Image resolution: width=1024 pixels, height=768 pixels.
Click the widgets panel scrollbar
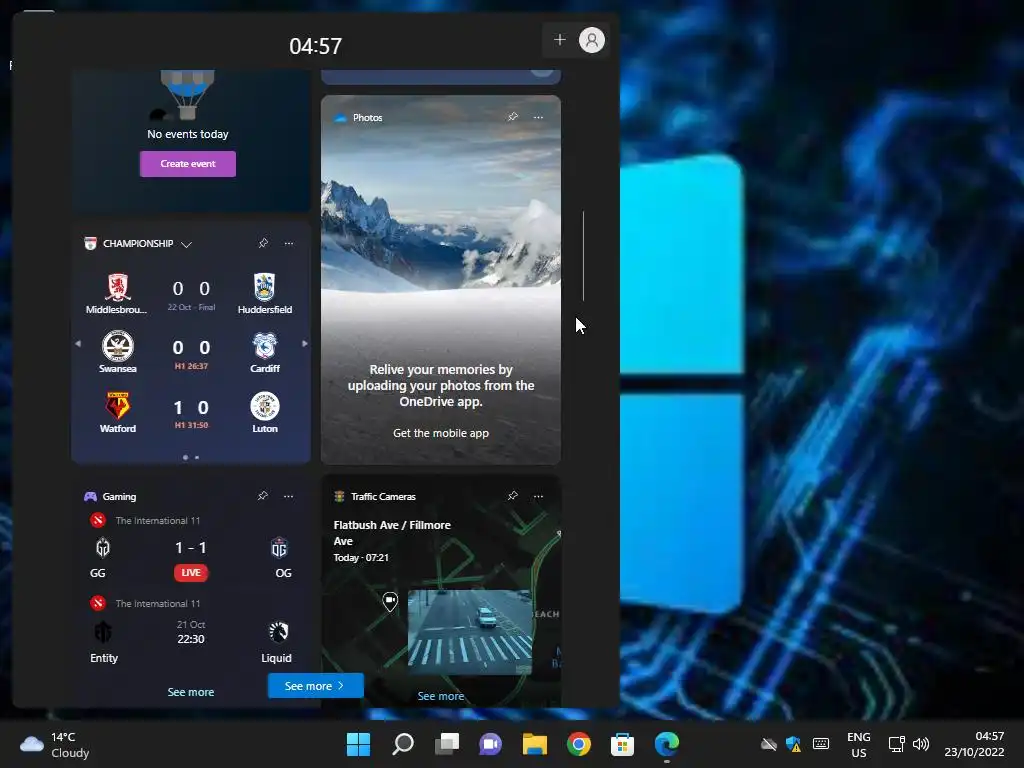tap(583, 256)
